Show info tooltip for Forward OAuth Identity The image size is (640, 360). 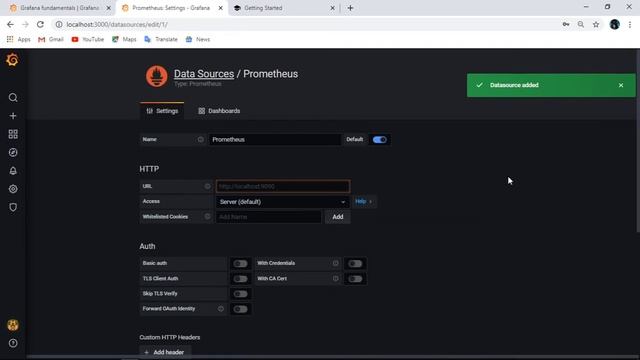click(x=221, y=309)
